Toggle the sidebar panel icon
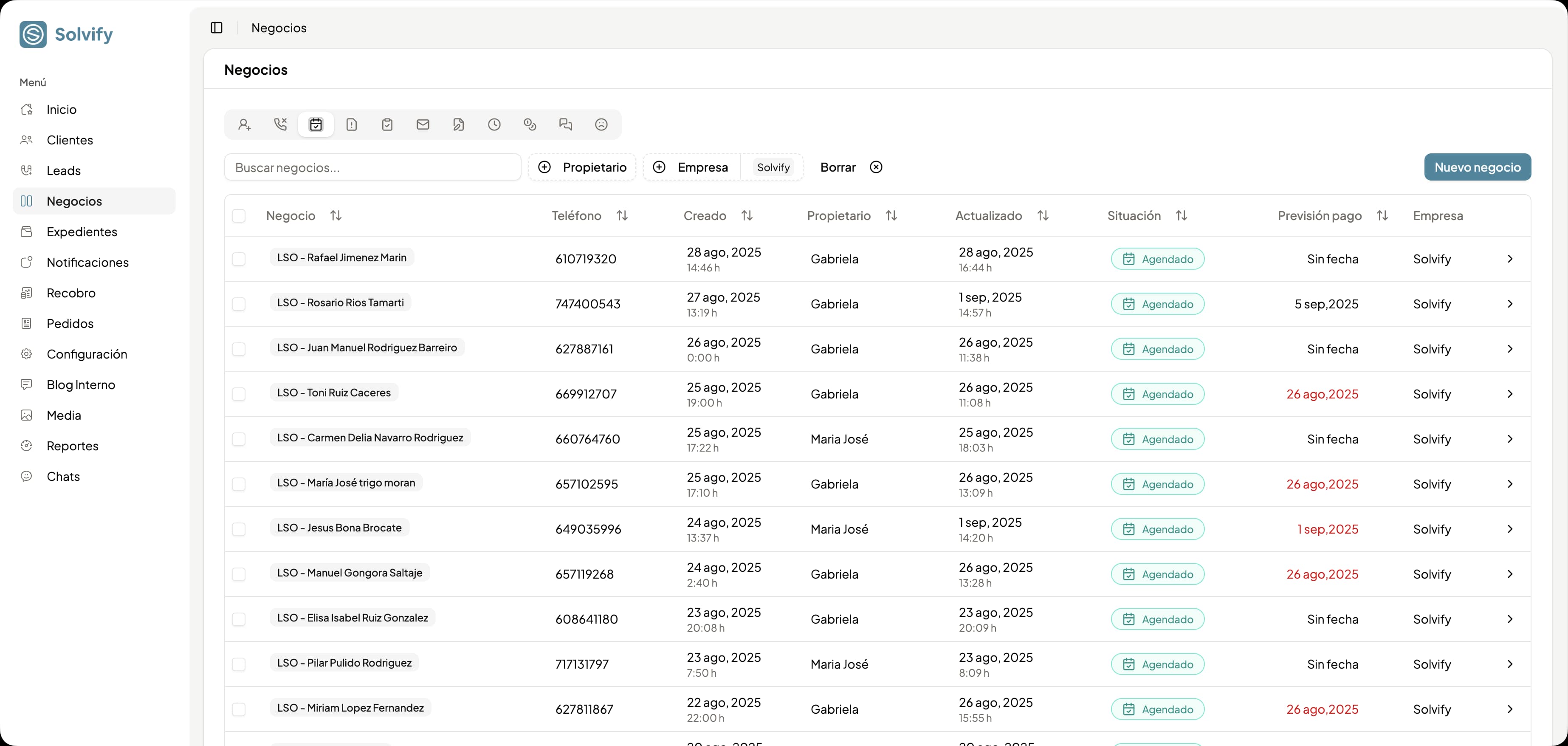The image size is (1568, 746). pyautogui.click(x=217, y=28)
